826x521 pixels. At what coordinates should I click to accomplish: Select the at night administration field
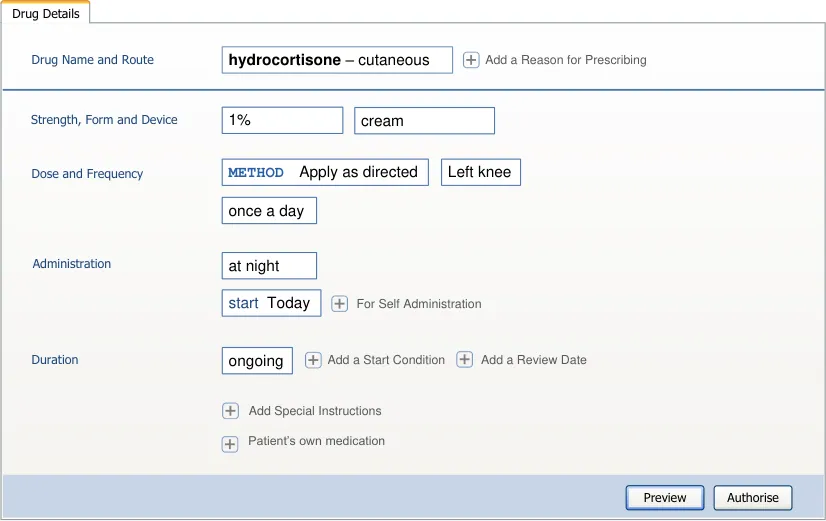click(268, 266)
